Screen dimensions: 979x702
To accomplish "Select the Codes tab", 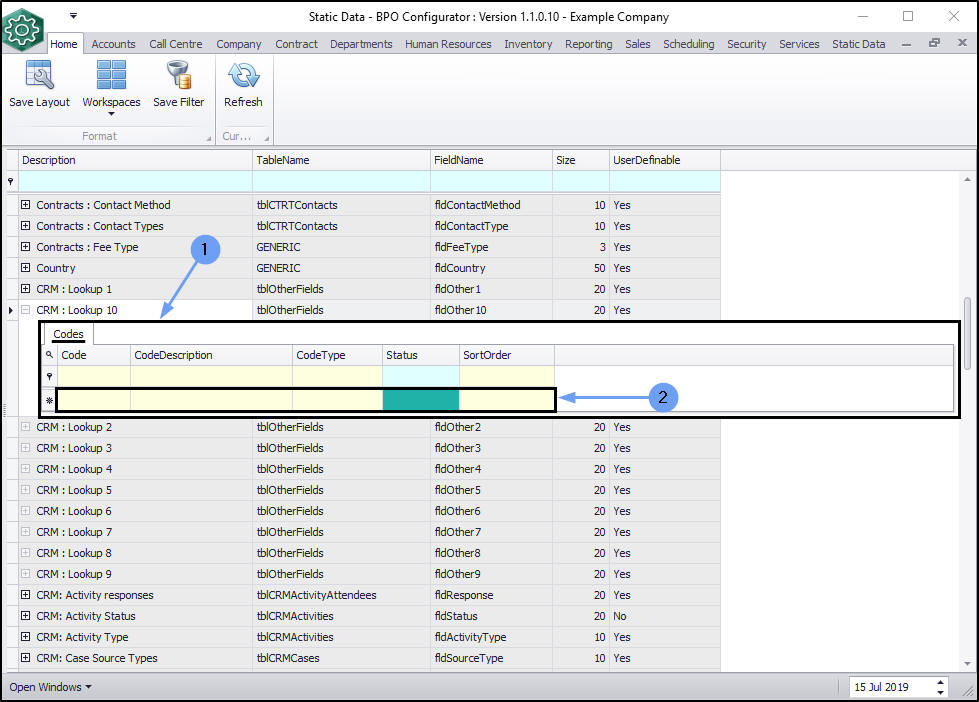I will [x=69, y=333].
